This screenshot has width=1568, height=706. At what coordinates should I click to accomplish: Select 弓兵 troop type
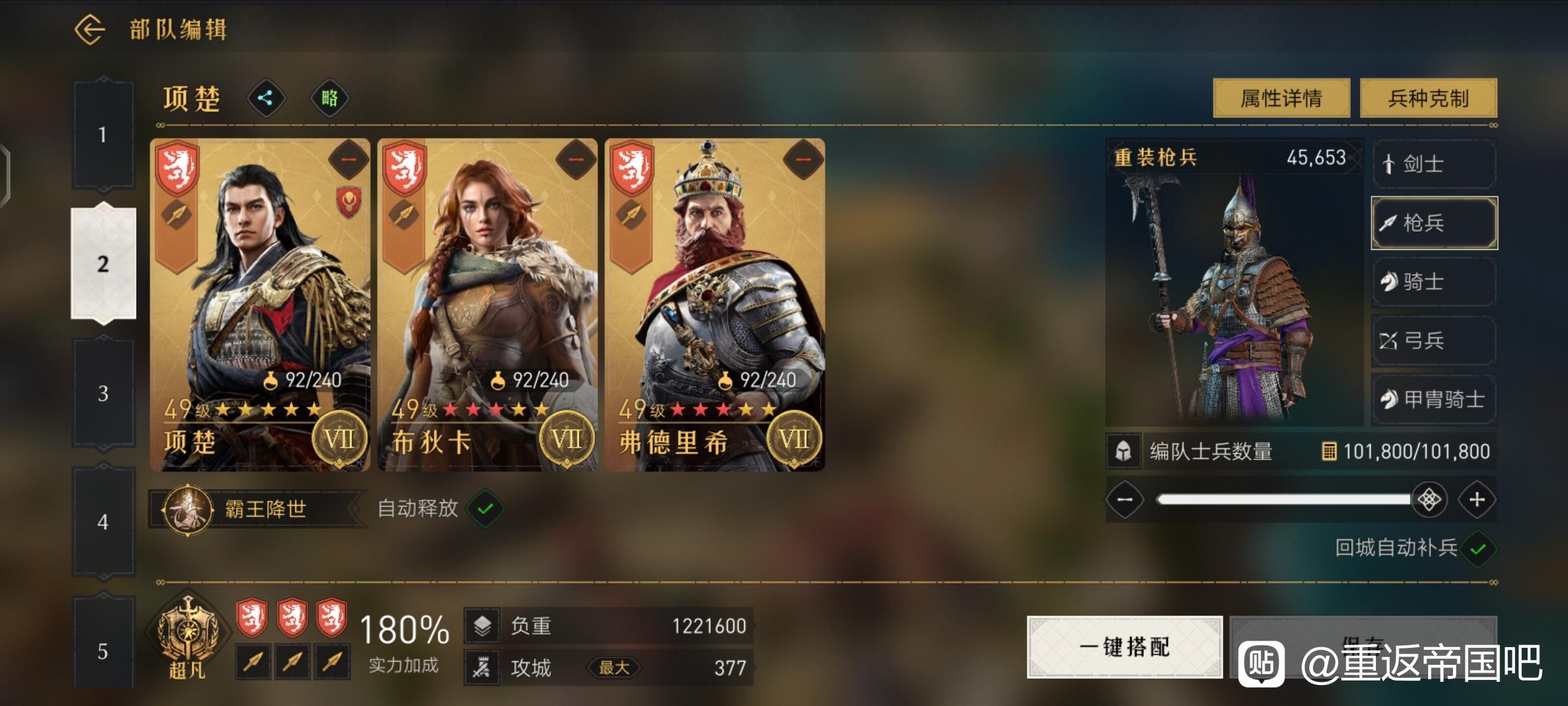point(1434,341)
